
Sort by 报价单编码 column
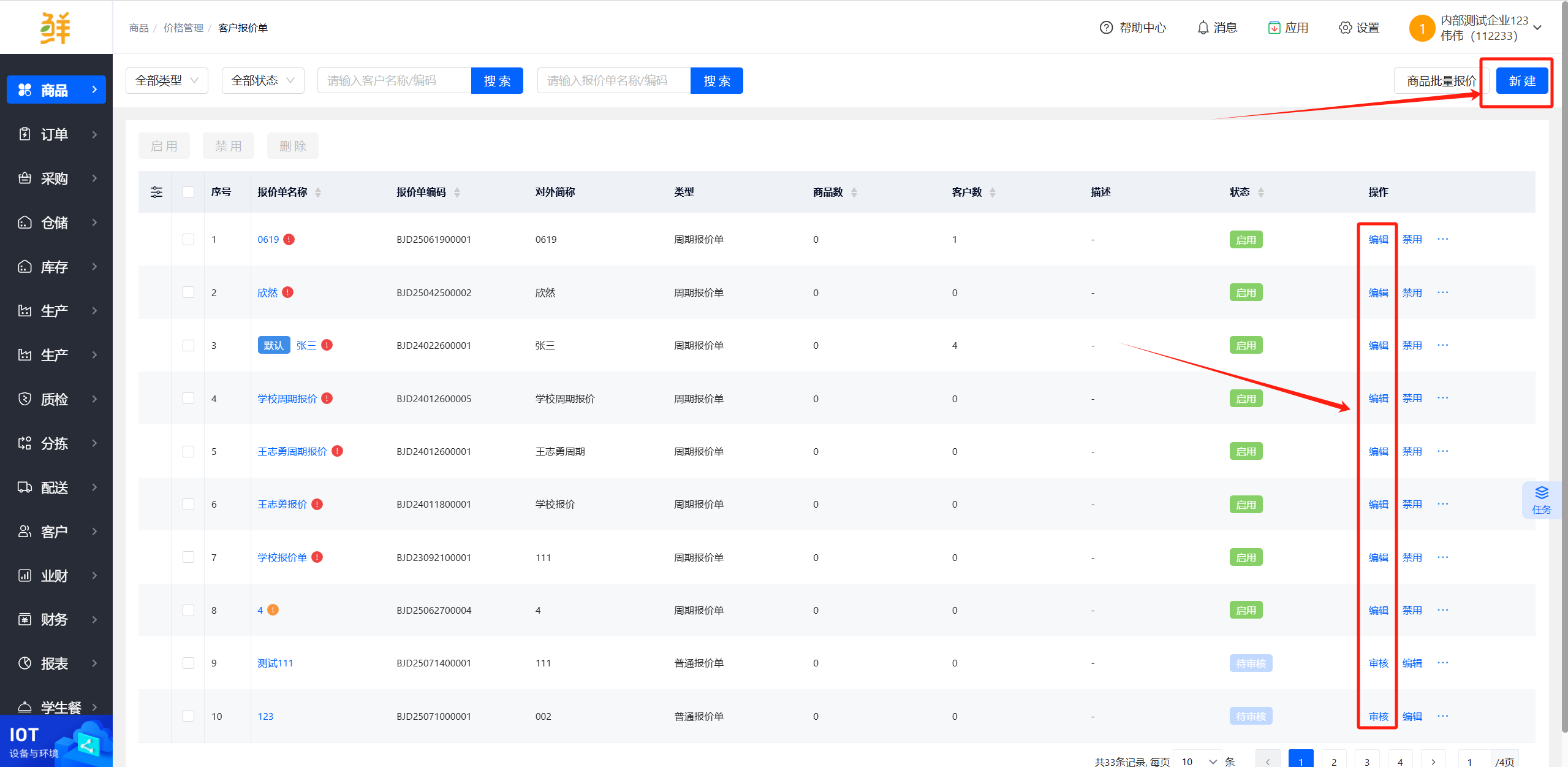(457, 192)
